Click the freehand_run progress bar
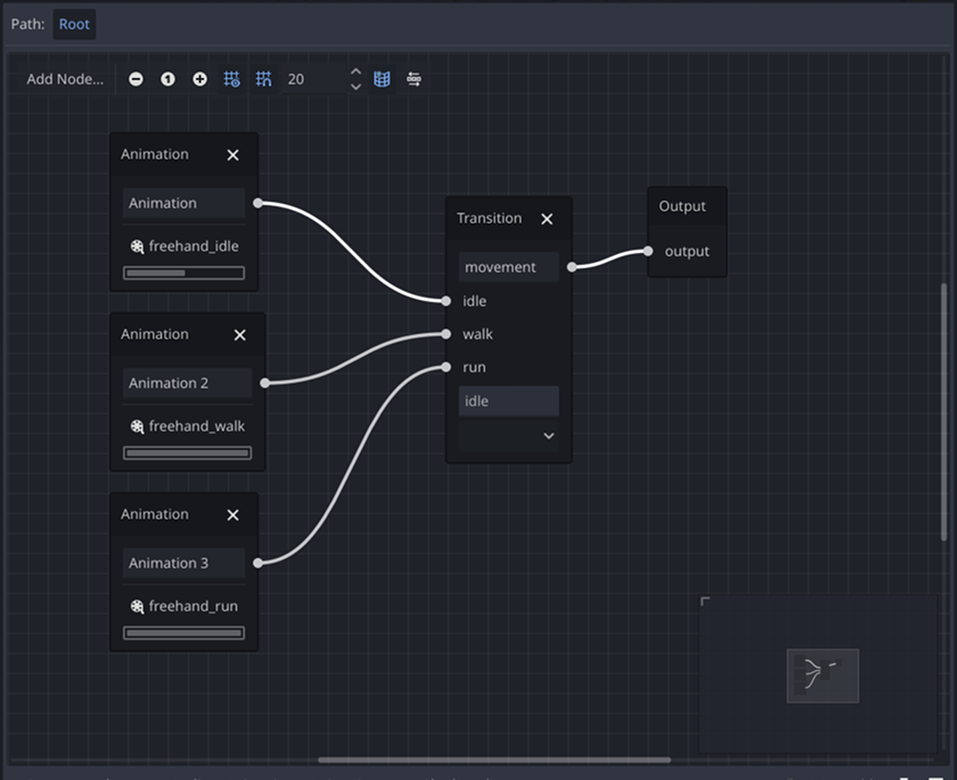The width and height of the screenshot is (957, 780). click(x=184, y=633)
